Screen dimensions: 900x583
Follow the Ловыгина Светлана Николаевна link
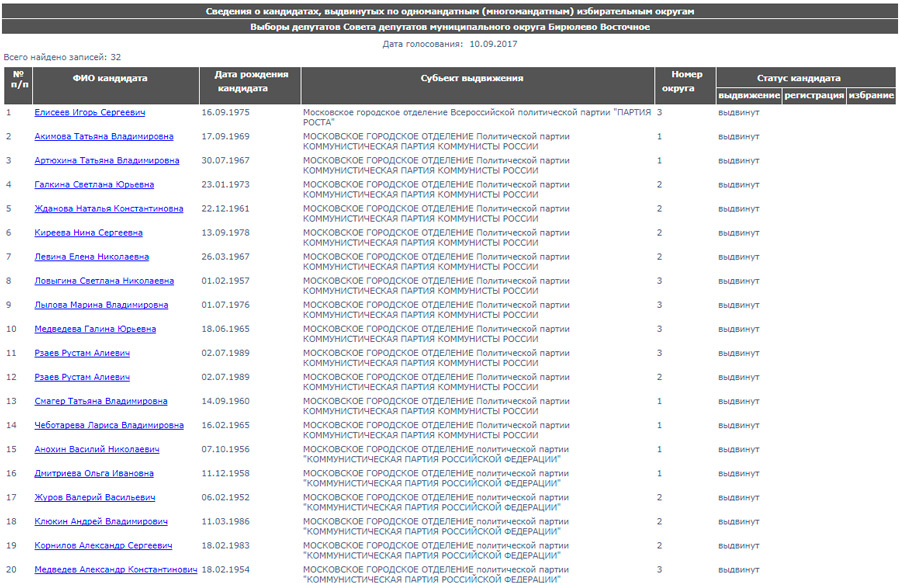pyautogui.click(x=104, y=281)
